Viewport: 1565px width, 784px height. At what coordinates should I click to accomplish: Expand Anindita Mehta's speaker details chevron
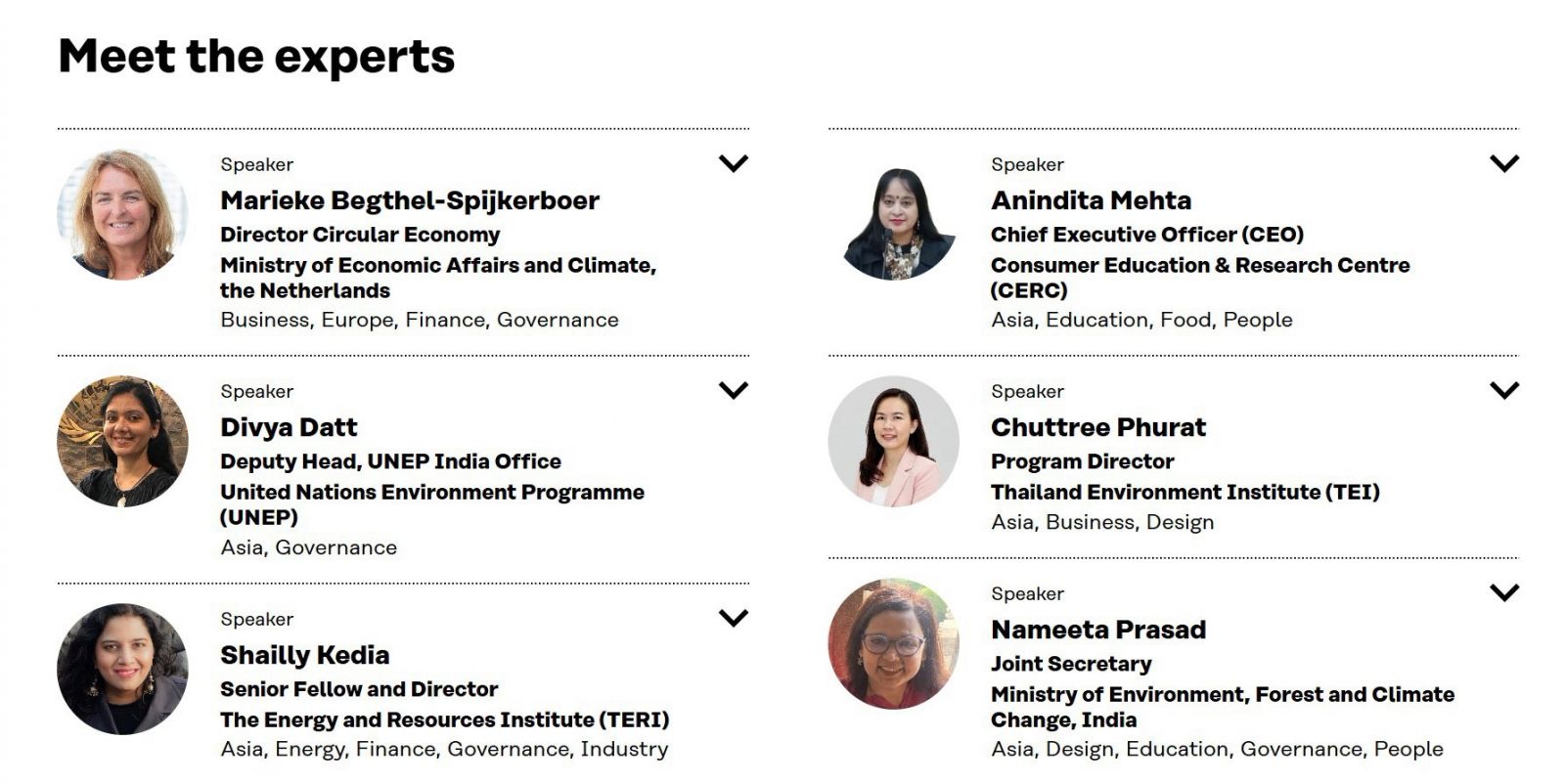(1503, 163)
